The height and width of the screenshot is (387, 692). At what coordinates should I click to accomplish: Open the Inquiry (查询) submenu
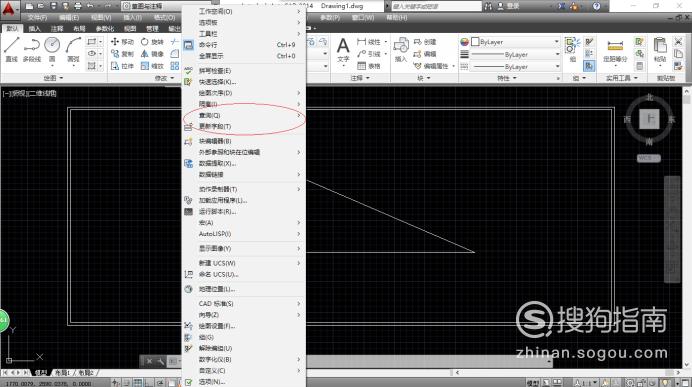244,116
